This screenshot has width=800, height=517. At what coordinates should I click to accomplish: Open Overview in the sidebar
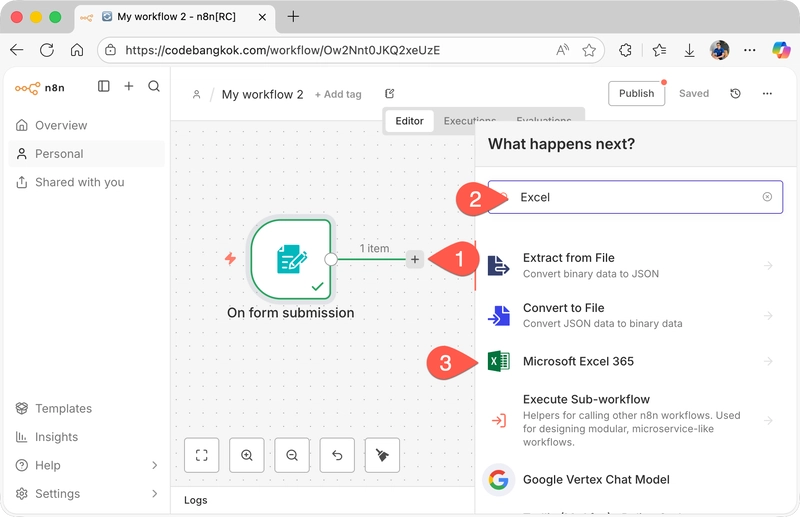pos(61,125)
